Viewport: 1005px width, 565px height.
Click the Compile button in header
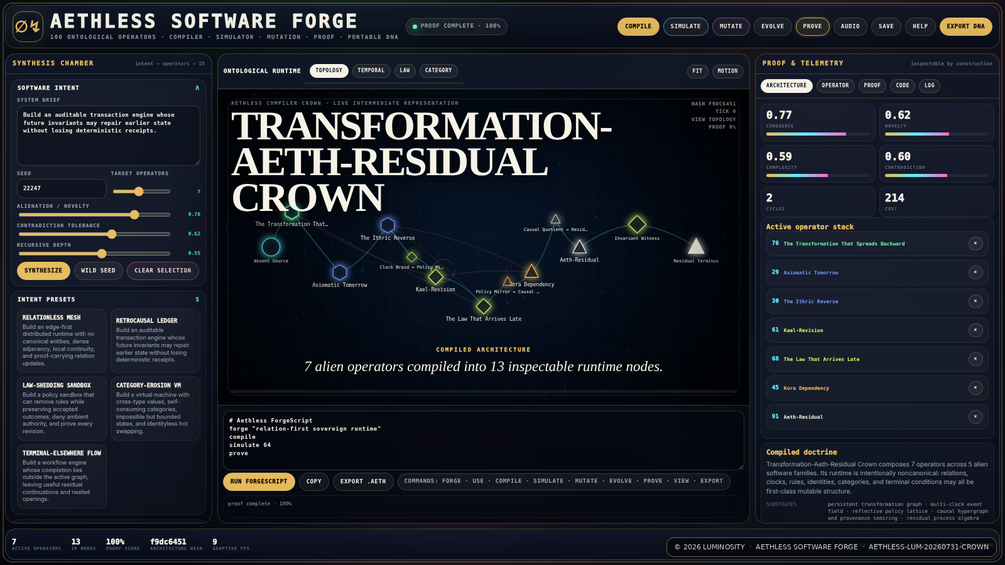(638, 26)
